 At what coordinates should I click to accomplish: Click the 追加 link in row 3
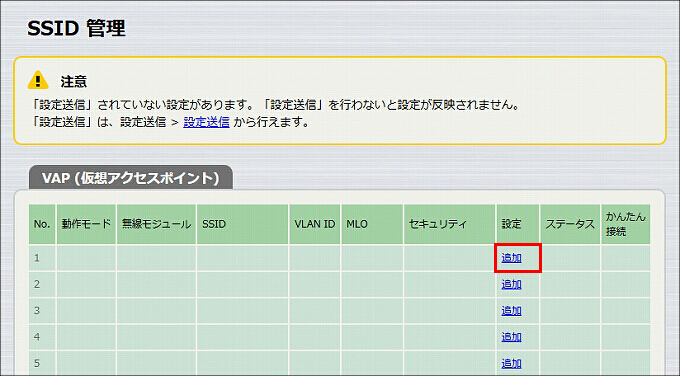pyautogui.click(x=511, y=311)
